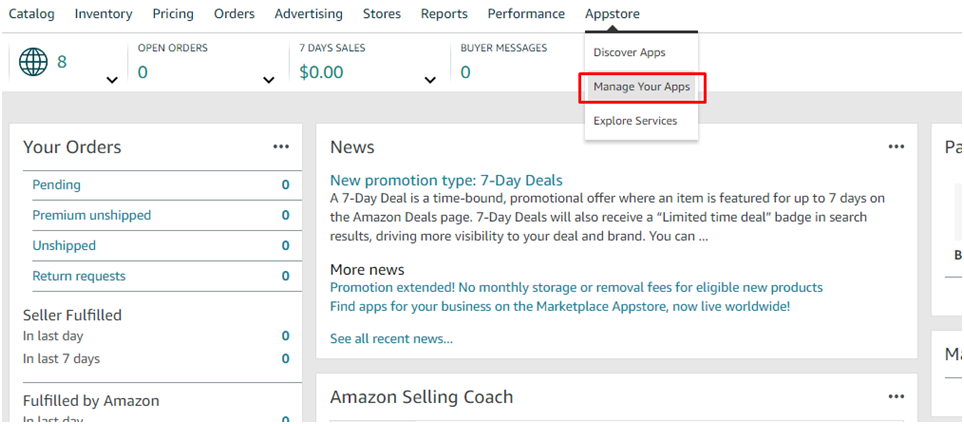Viewport: 964px width, 424px height.
Task: Click the globe marketplaces icon
Action: tap(33, 62)
